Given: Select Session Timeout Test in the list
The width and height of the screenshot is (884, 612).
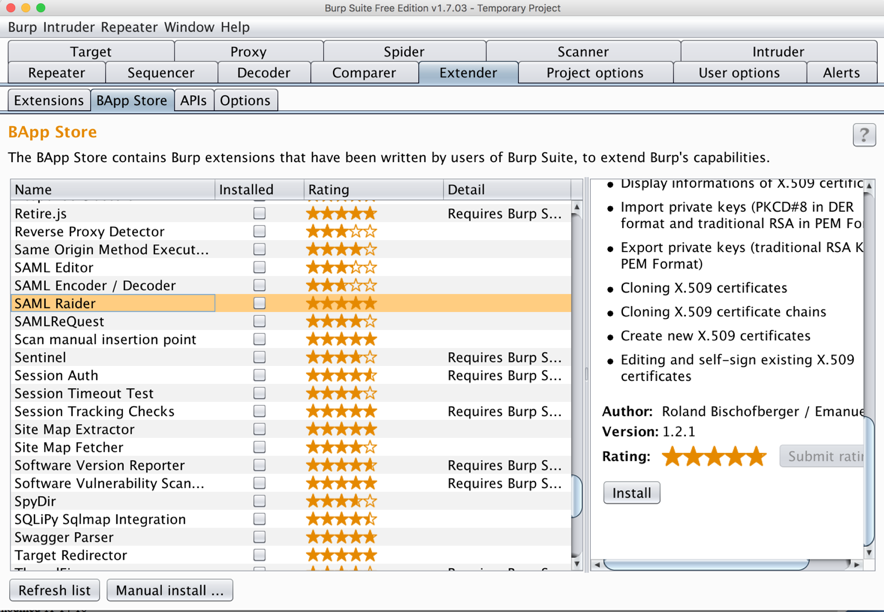Looking at the screenshot, I should pos(84,393).
